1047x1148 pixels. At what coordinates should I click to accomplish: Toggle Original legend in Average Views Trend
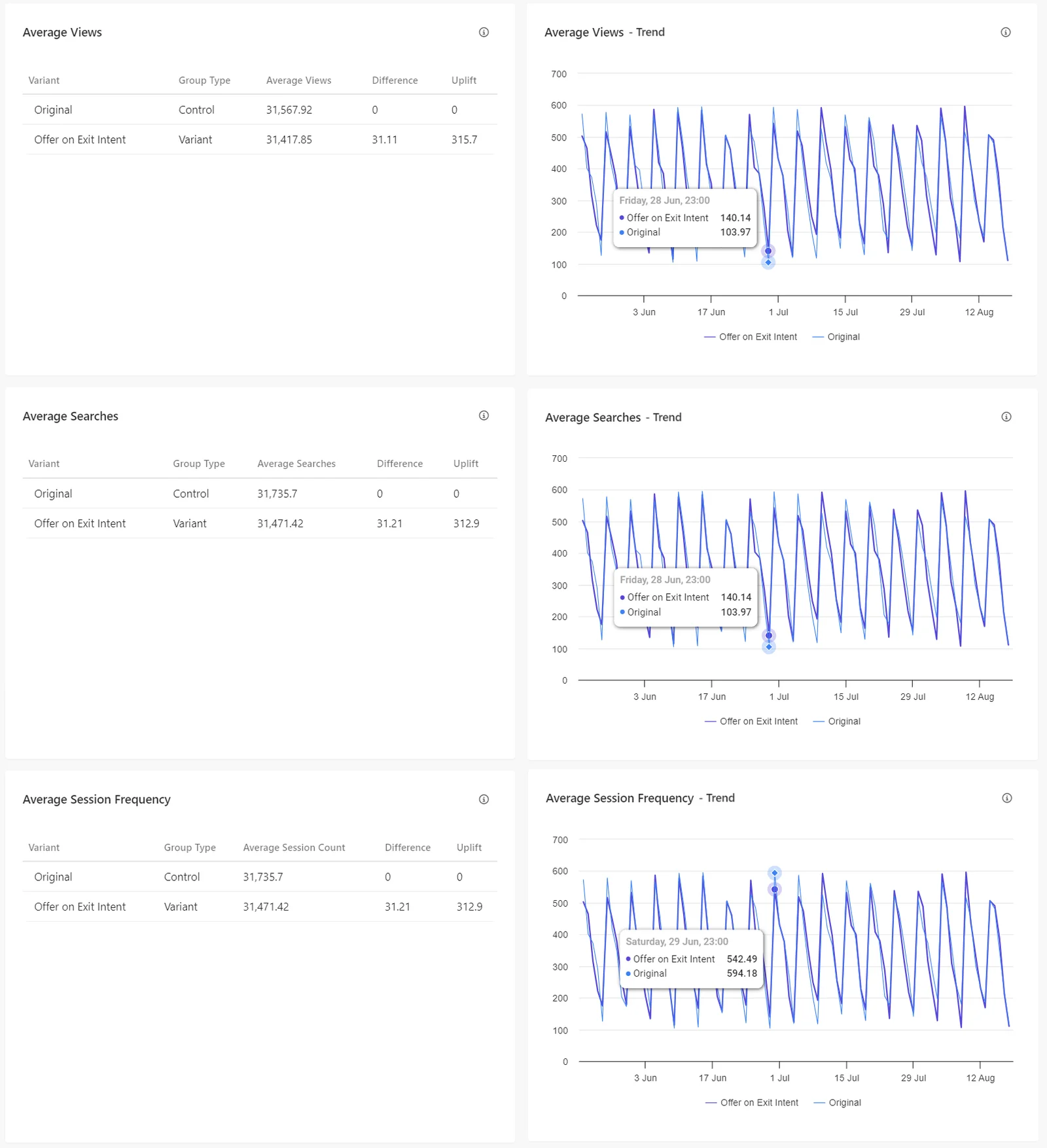pyautogui.click(x=836, y=337)
